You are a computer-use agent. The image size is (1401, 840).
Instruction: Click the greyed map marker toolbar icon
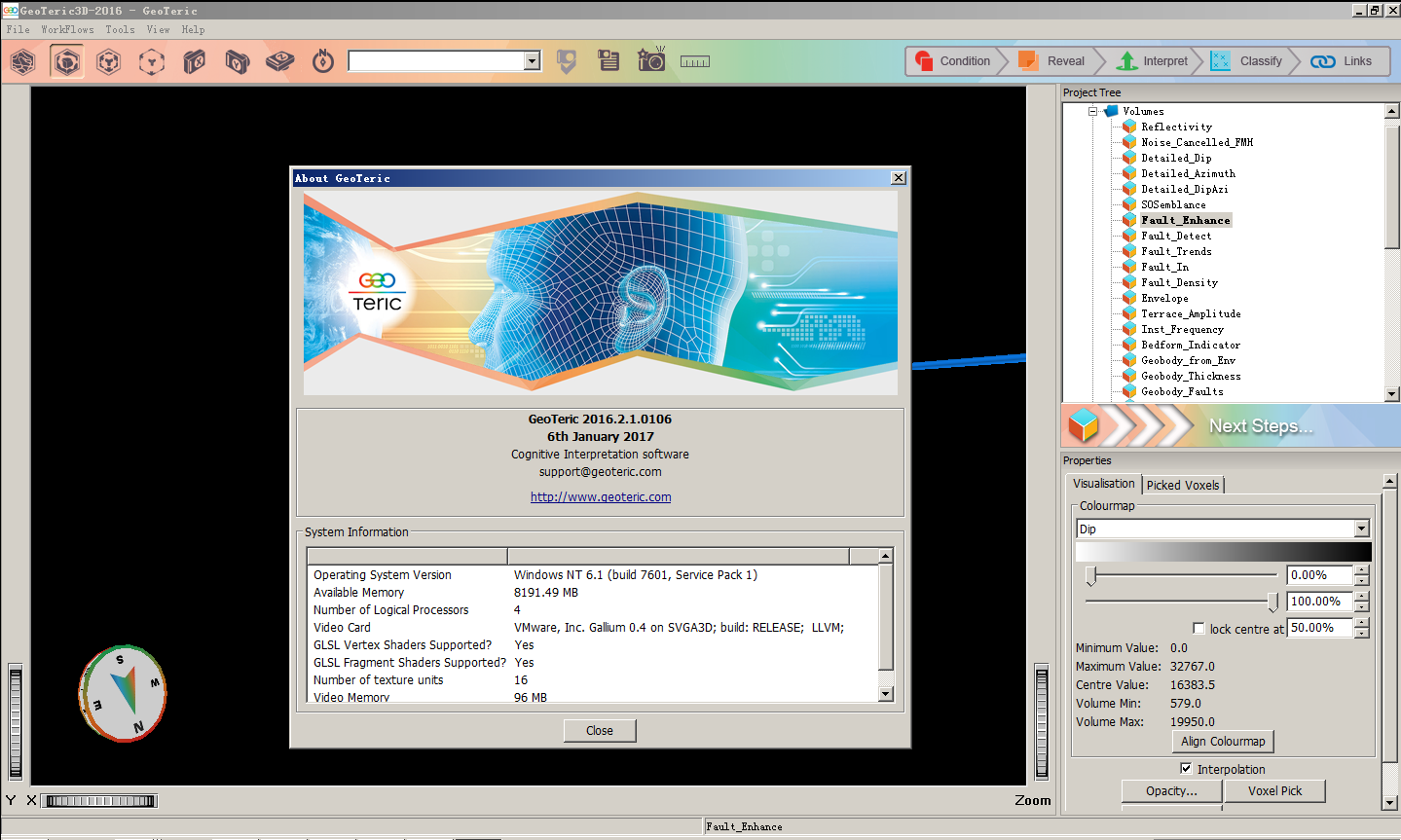(x=567, y=61)
